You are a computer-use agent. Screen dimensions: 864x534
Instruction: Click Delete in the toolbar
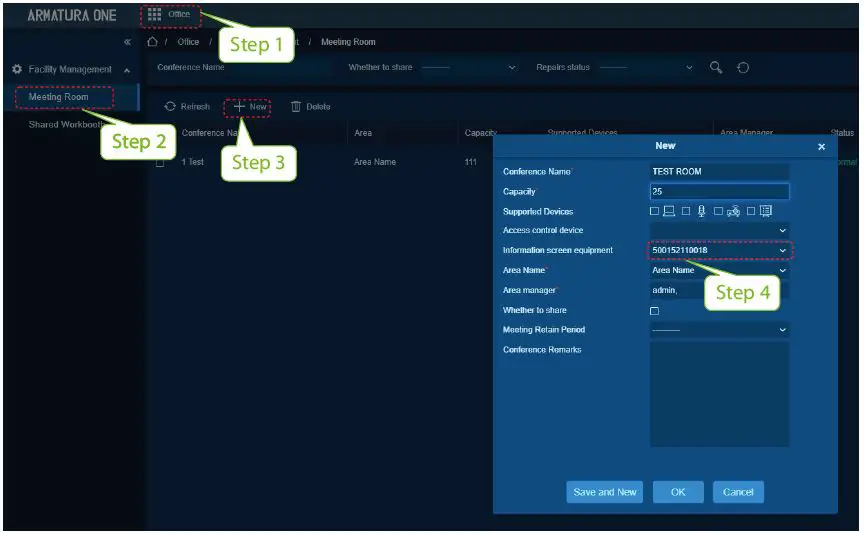(310, 106)
